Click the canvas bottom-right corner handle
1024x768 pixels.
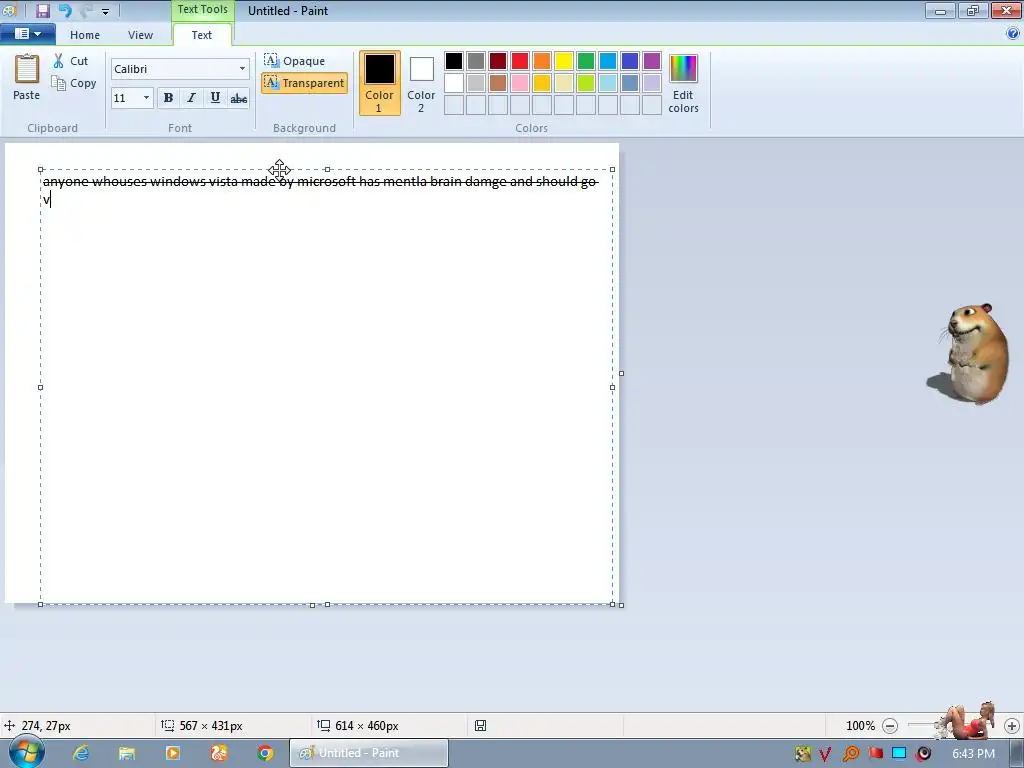[621, 605]
